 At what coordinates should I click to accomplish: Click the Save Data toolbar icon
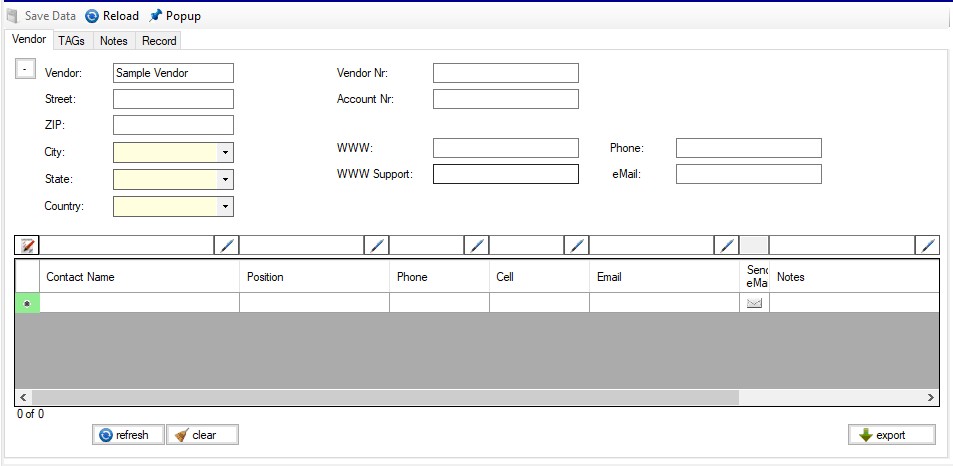coord(12,16)
